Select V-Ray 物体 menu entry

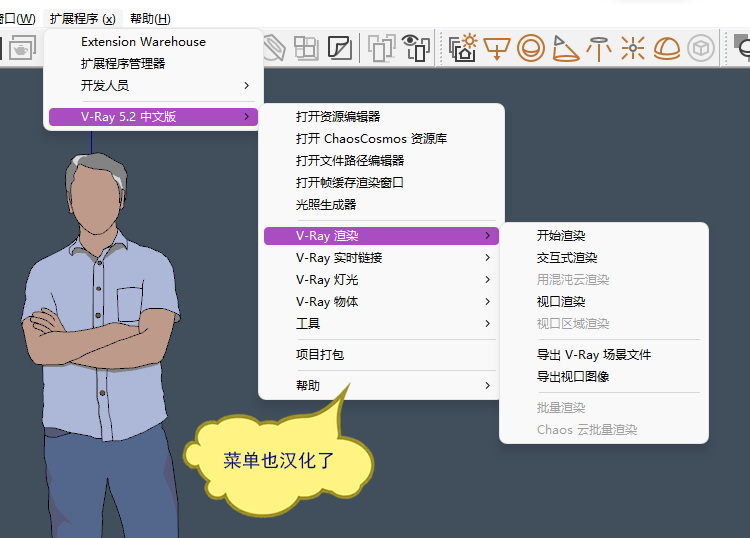tap(381, 302)
